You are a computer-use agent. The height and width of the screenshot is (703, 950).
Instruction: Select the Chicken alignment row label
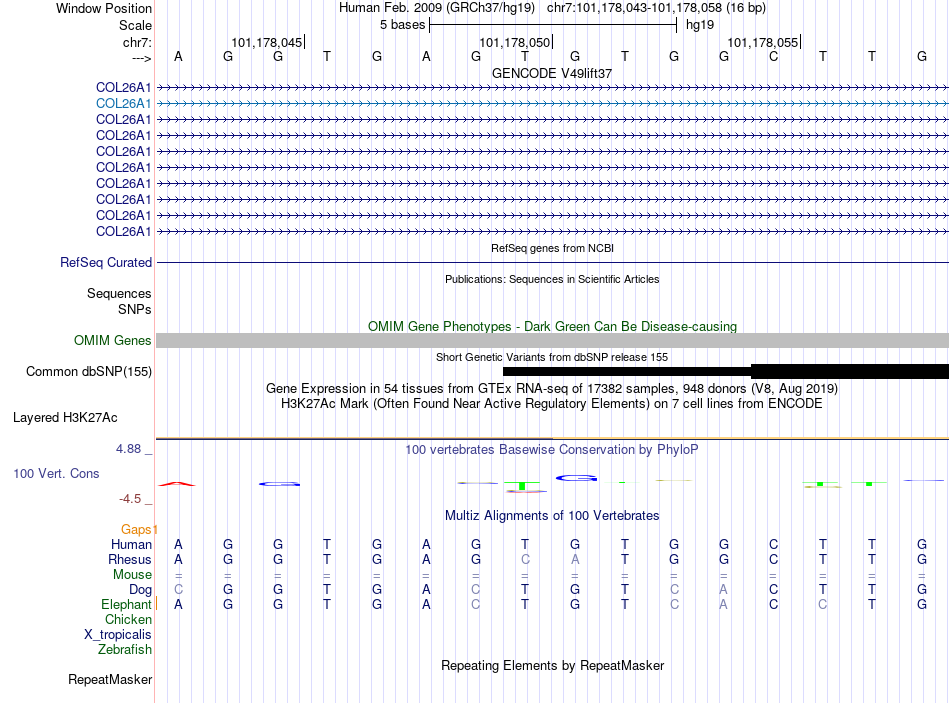128,619
